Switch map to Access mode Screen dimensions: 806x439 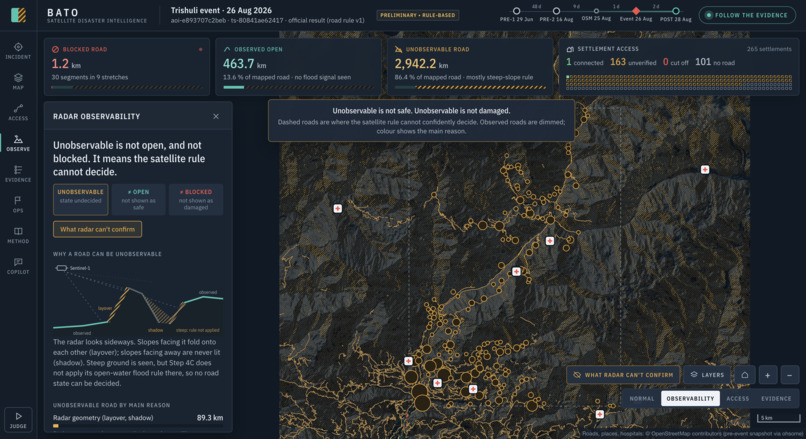737,398
